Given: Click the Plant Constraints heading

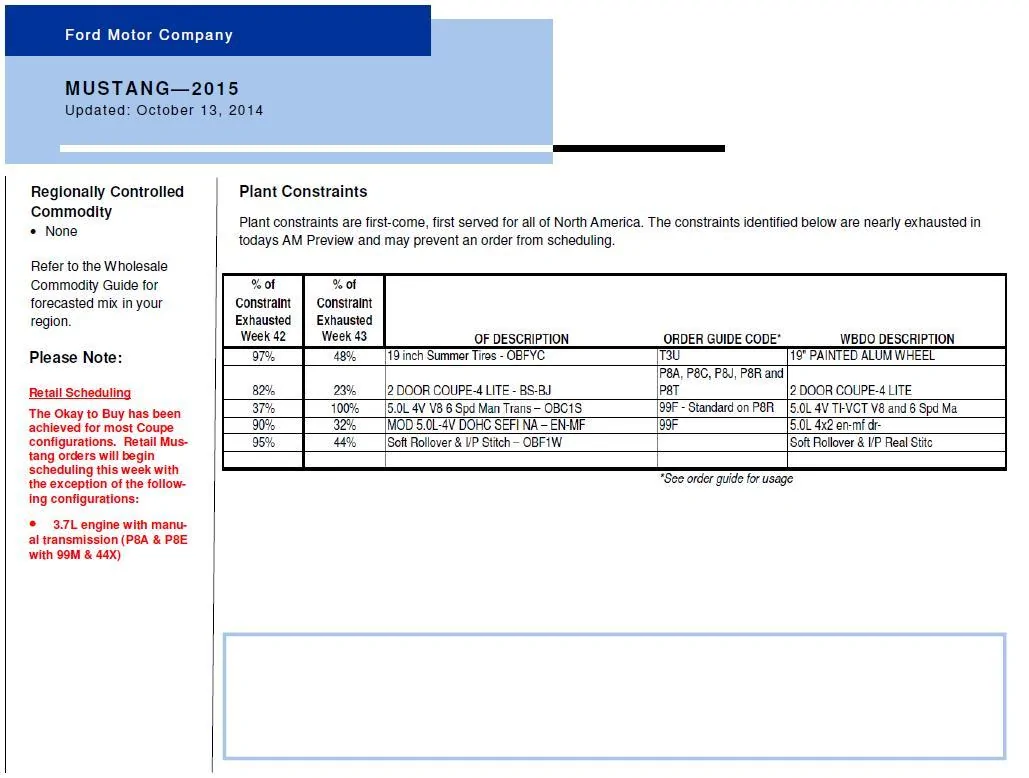Looking at the screenshot, I should 303,192.
